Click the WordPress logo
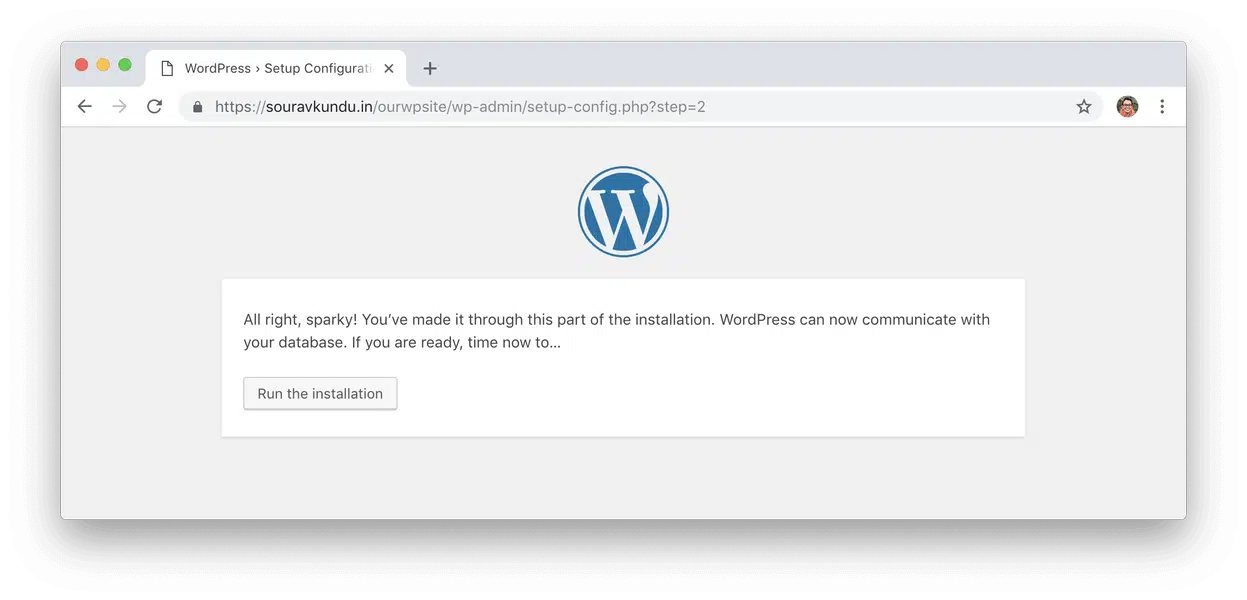The image size is (1247, 600). tap(623, 212)
